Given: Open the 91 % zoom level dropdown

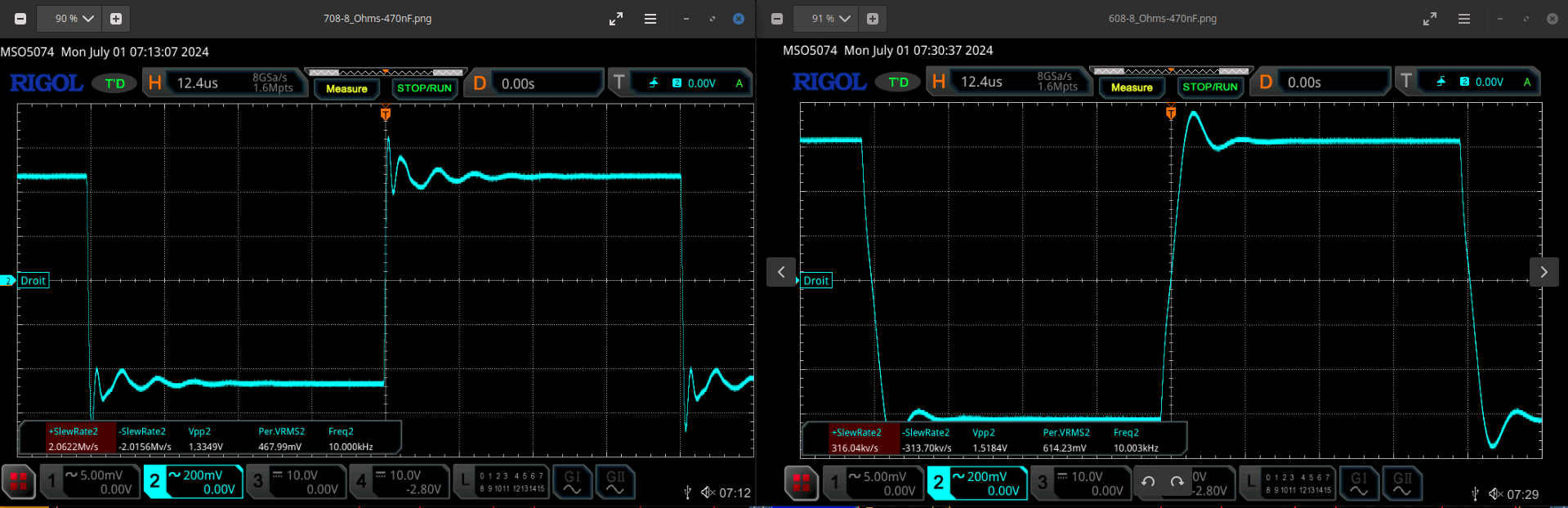Looking at the screenshot, I should coord(831,19).
